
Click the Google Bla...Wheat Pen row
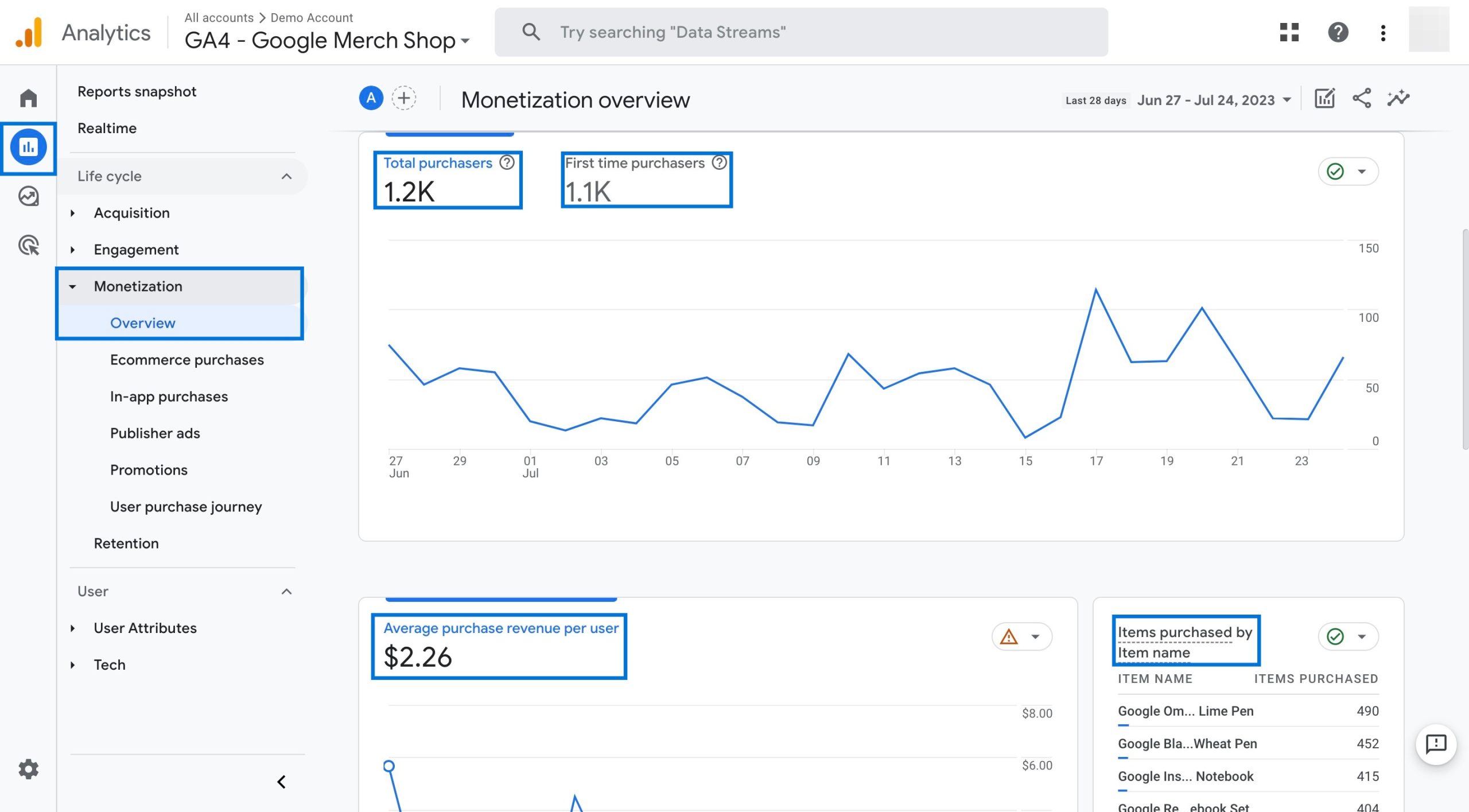(x=1248, y=744)
